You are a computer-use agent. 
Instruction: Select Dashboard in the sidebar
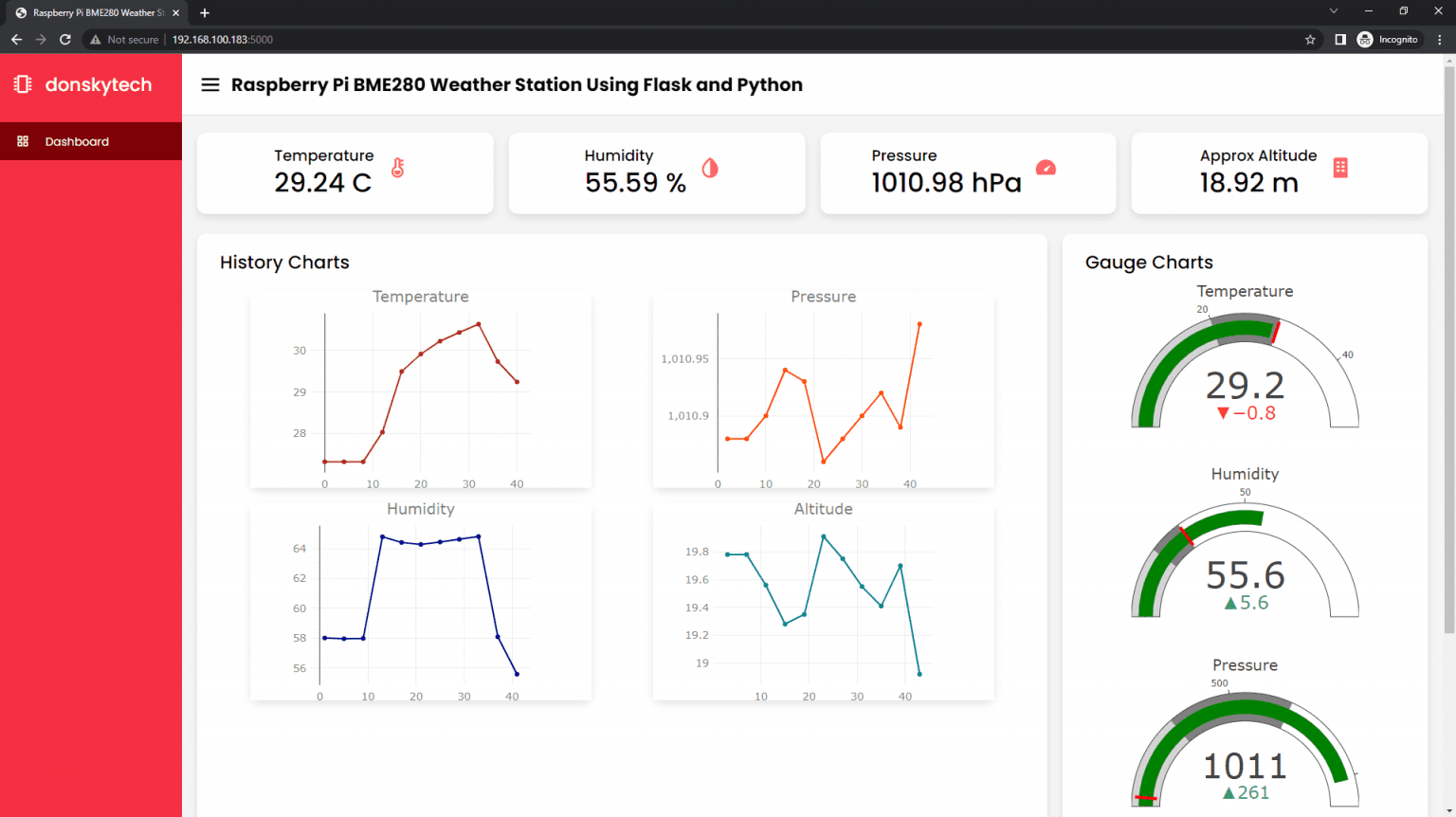coord(77,141)
